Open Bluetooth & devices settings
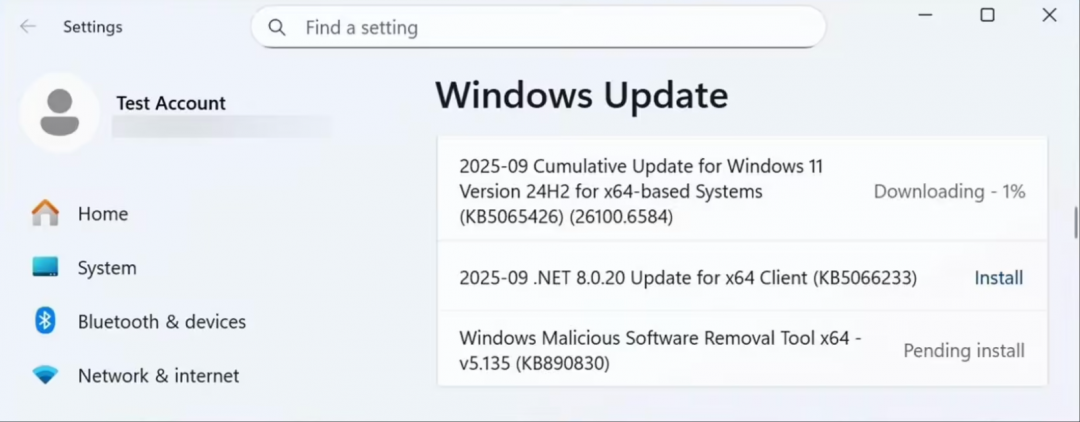 (162, 322)
